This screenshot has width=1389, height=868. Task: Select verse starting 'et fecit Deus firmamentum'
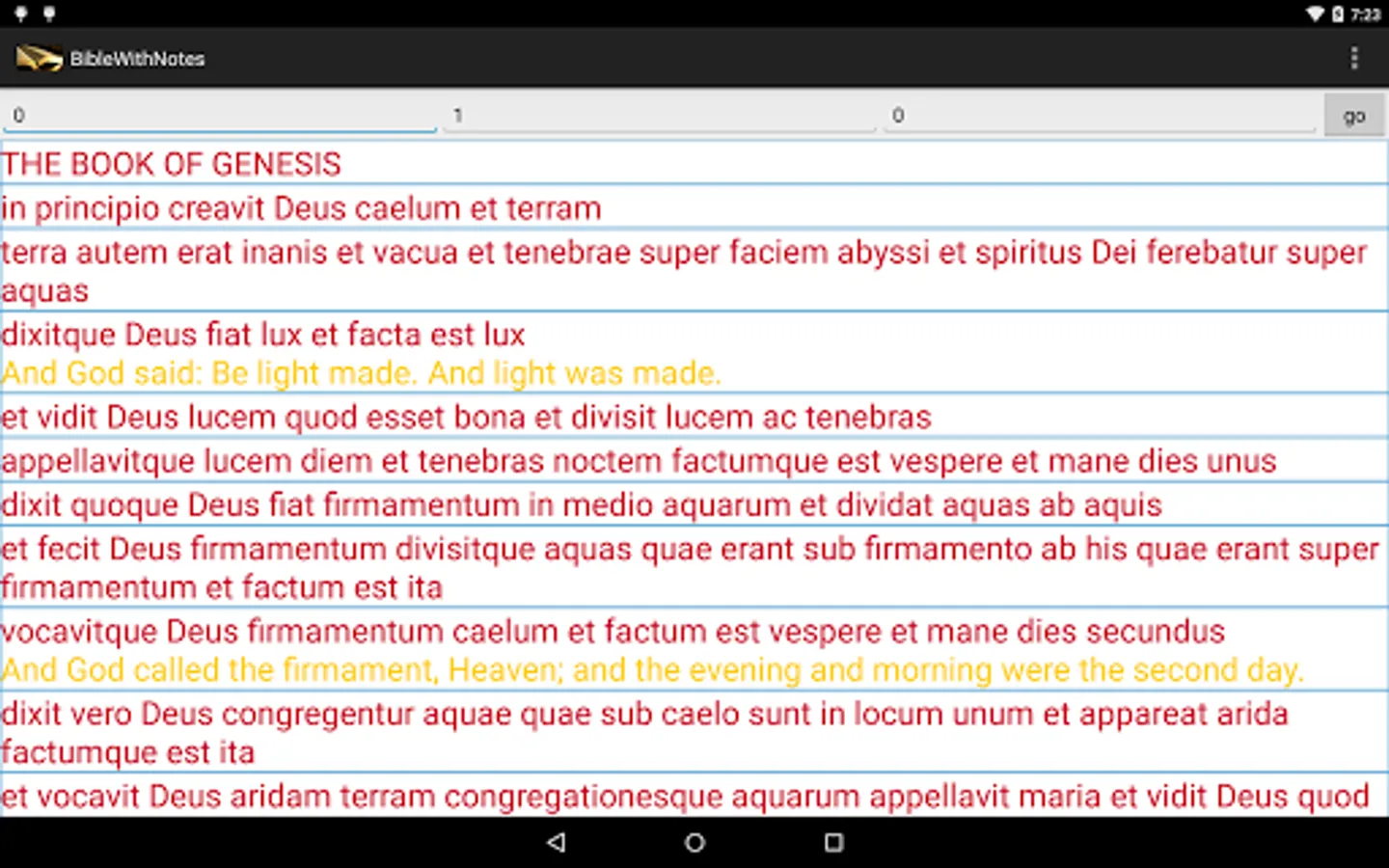tap(694, 568)
